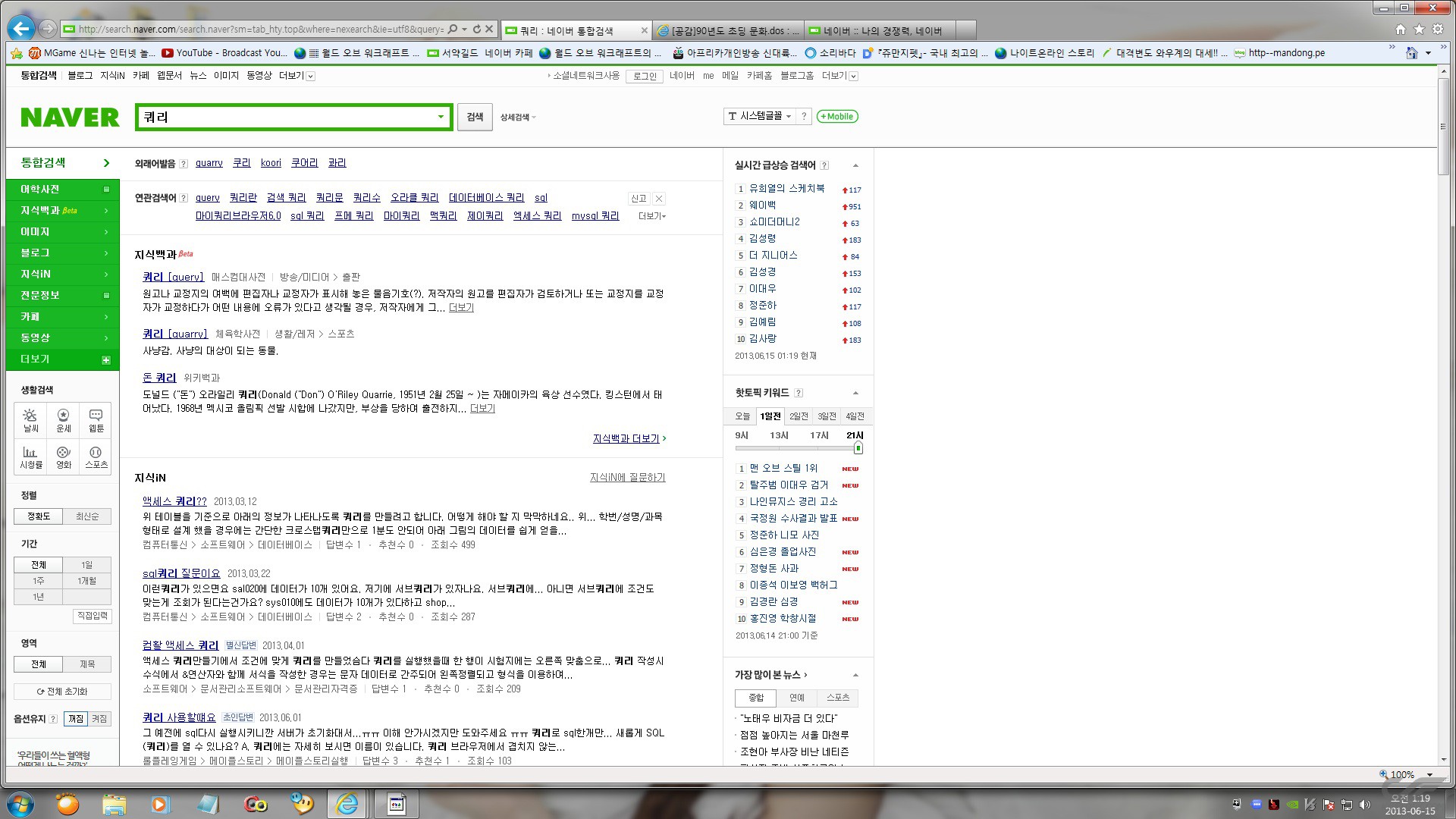Viewport: 1456px width, 819px height.
Task: Click help icon next to 시스템글꼴
Action: point(804,116)
